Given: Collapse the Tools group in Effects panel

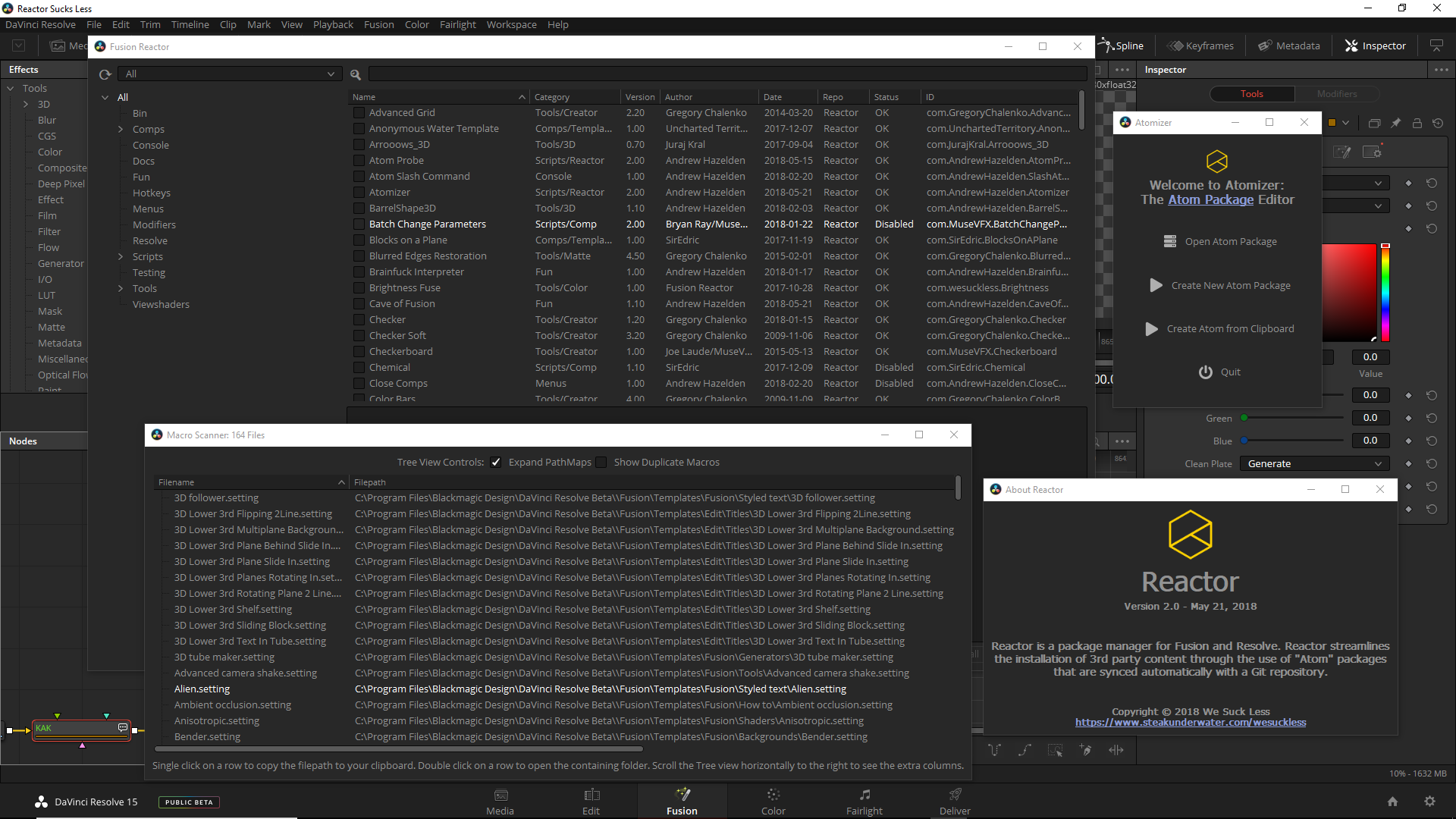Looking at the screenshot, I should coord(11,89).
